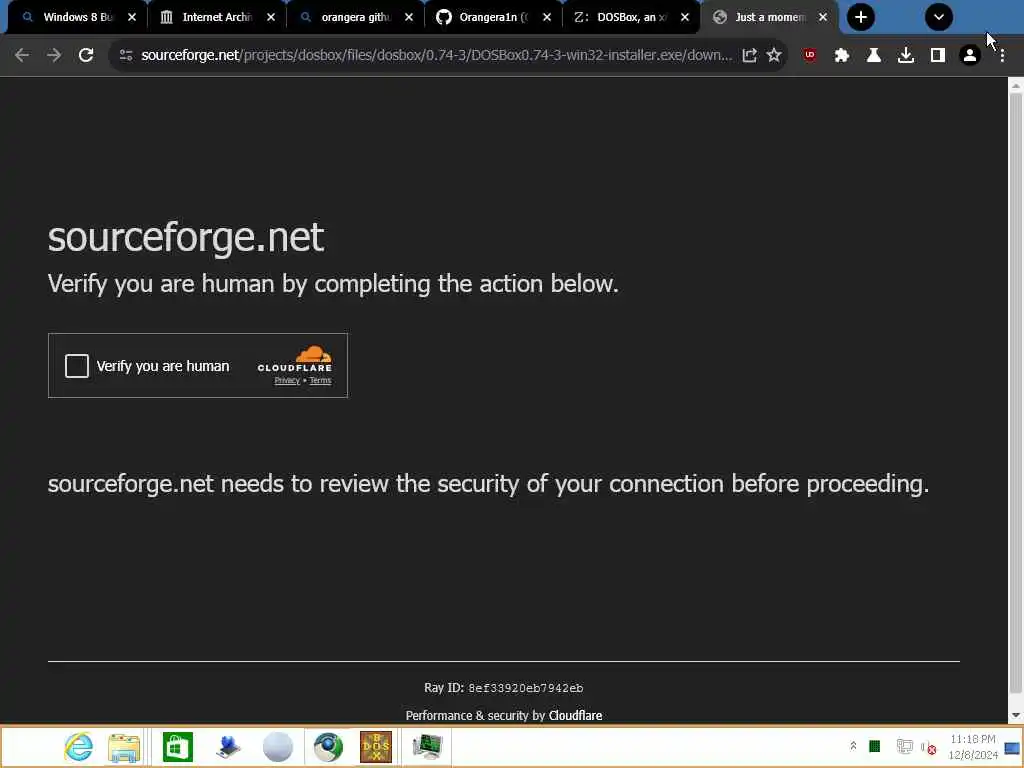The width and height of the screenshot is (1024, 768).
Task: Open the muted volume tray icon
Action: click(929, 747)
